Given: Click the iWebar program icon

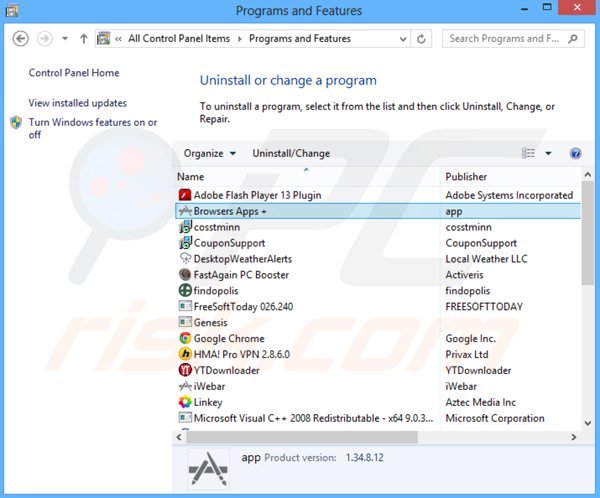Looking at the screenshot, I should pyautogui.click(x=185, y=386).
